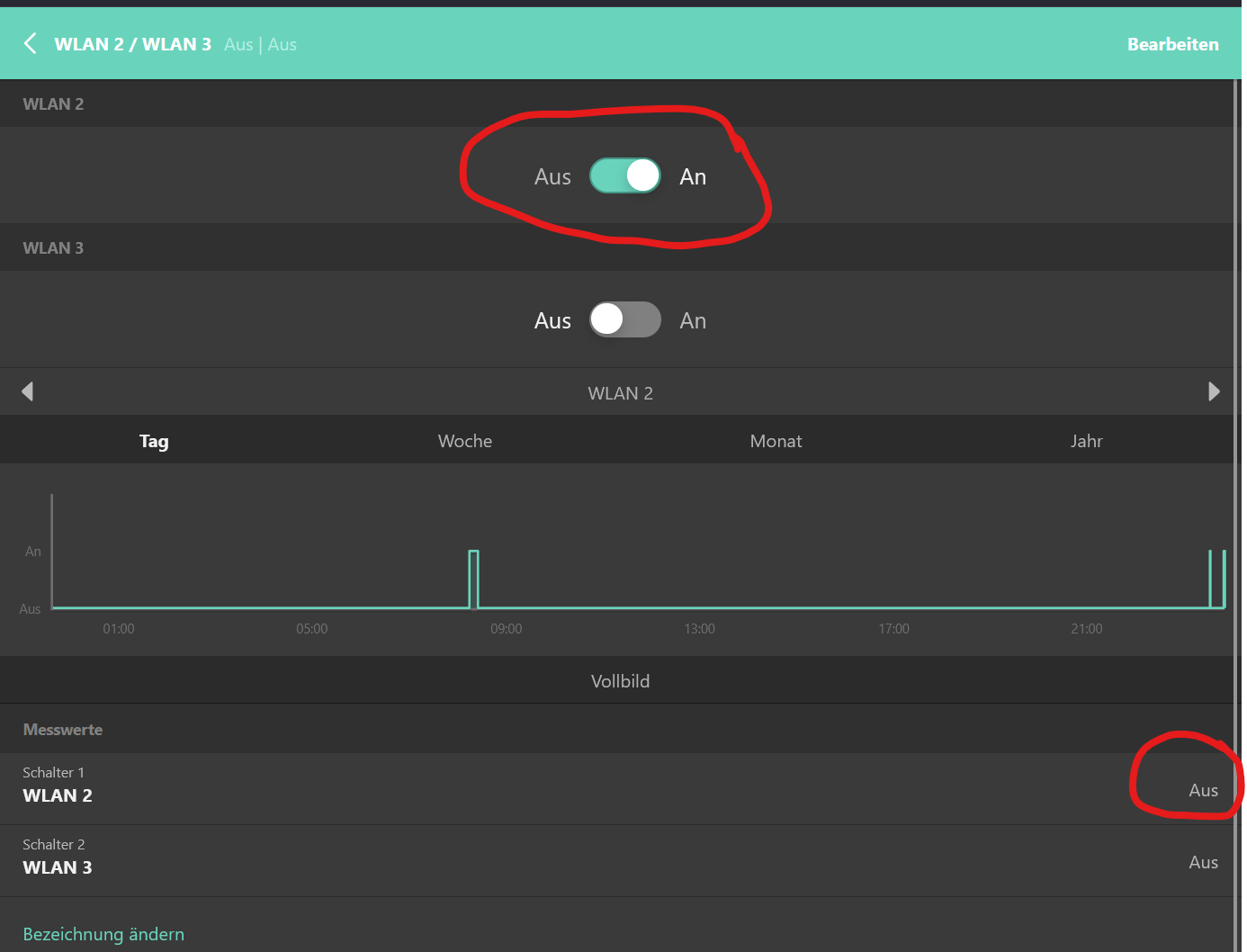
Task: Go back using the header back arrow
Action: 31,43
